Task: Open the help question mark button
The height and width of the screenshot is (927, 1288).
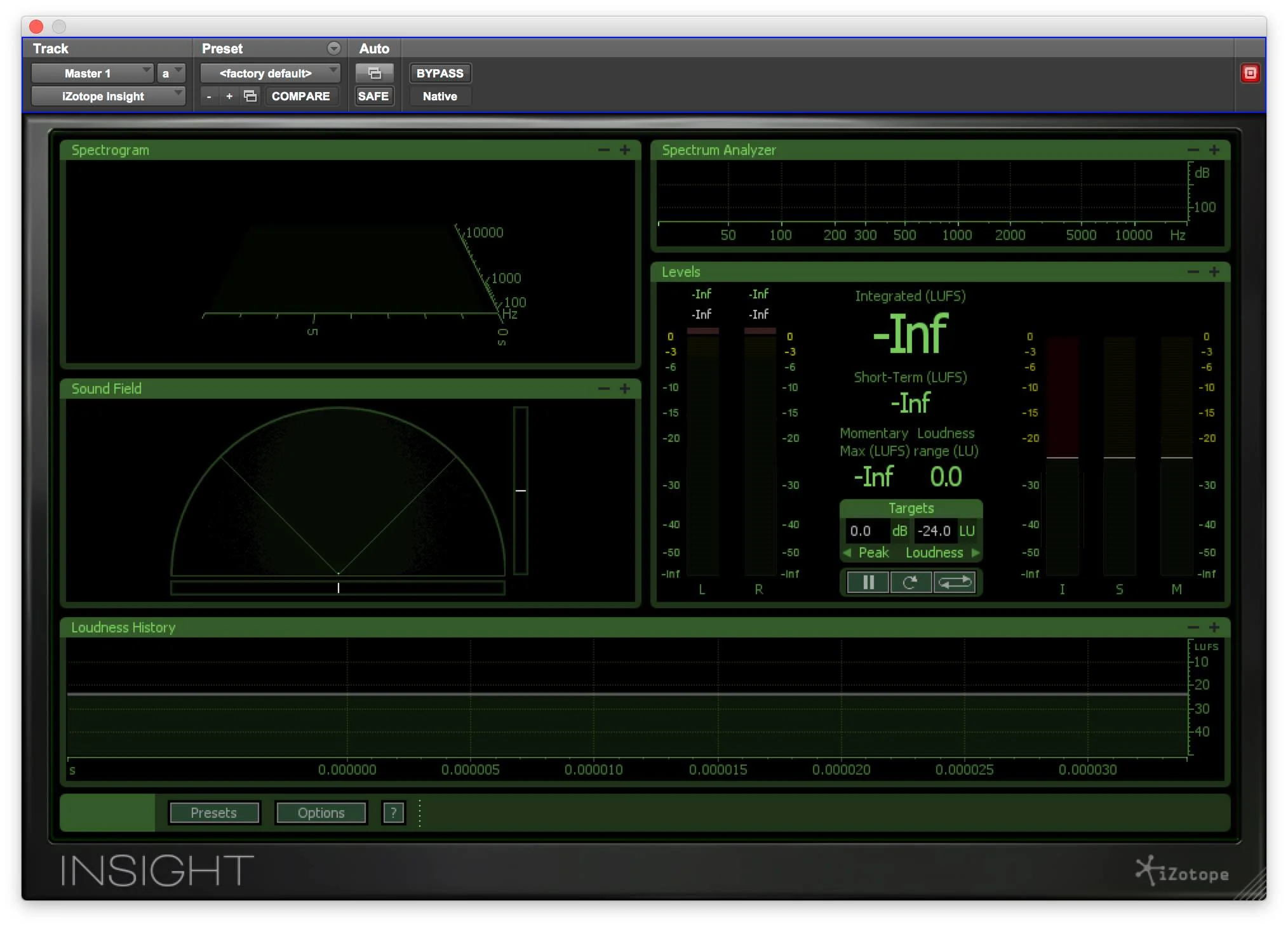Action: tap(393, 813)
